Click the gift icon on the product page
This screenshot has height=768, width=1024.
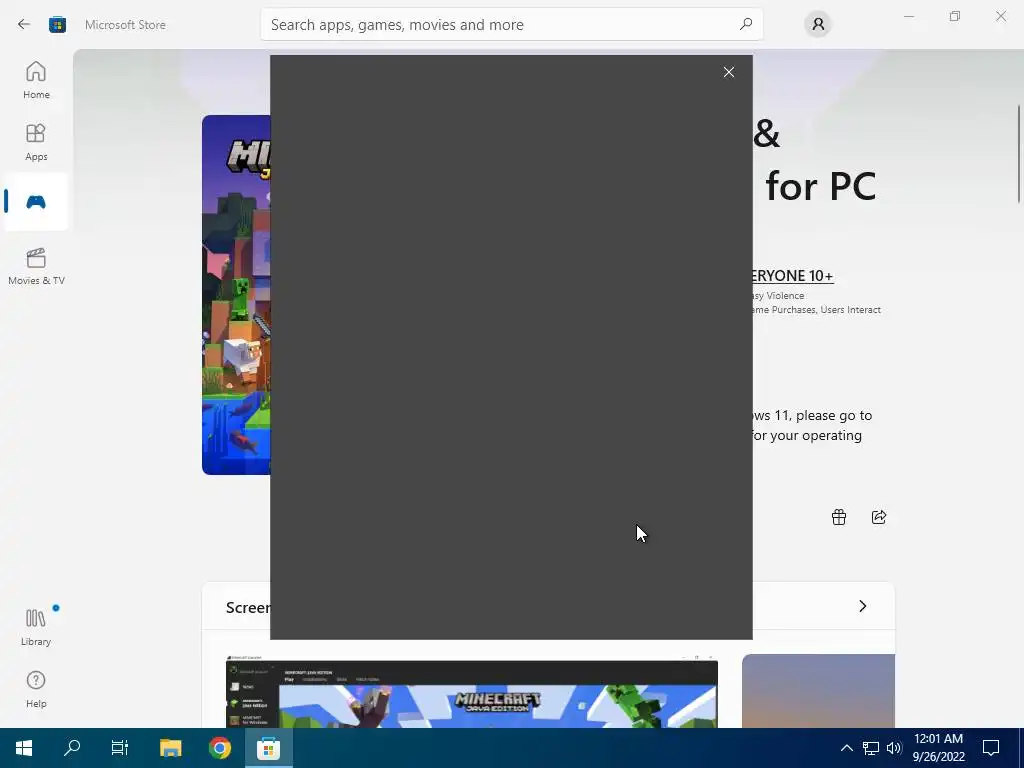pyautogui.click(x=839, y=517)
